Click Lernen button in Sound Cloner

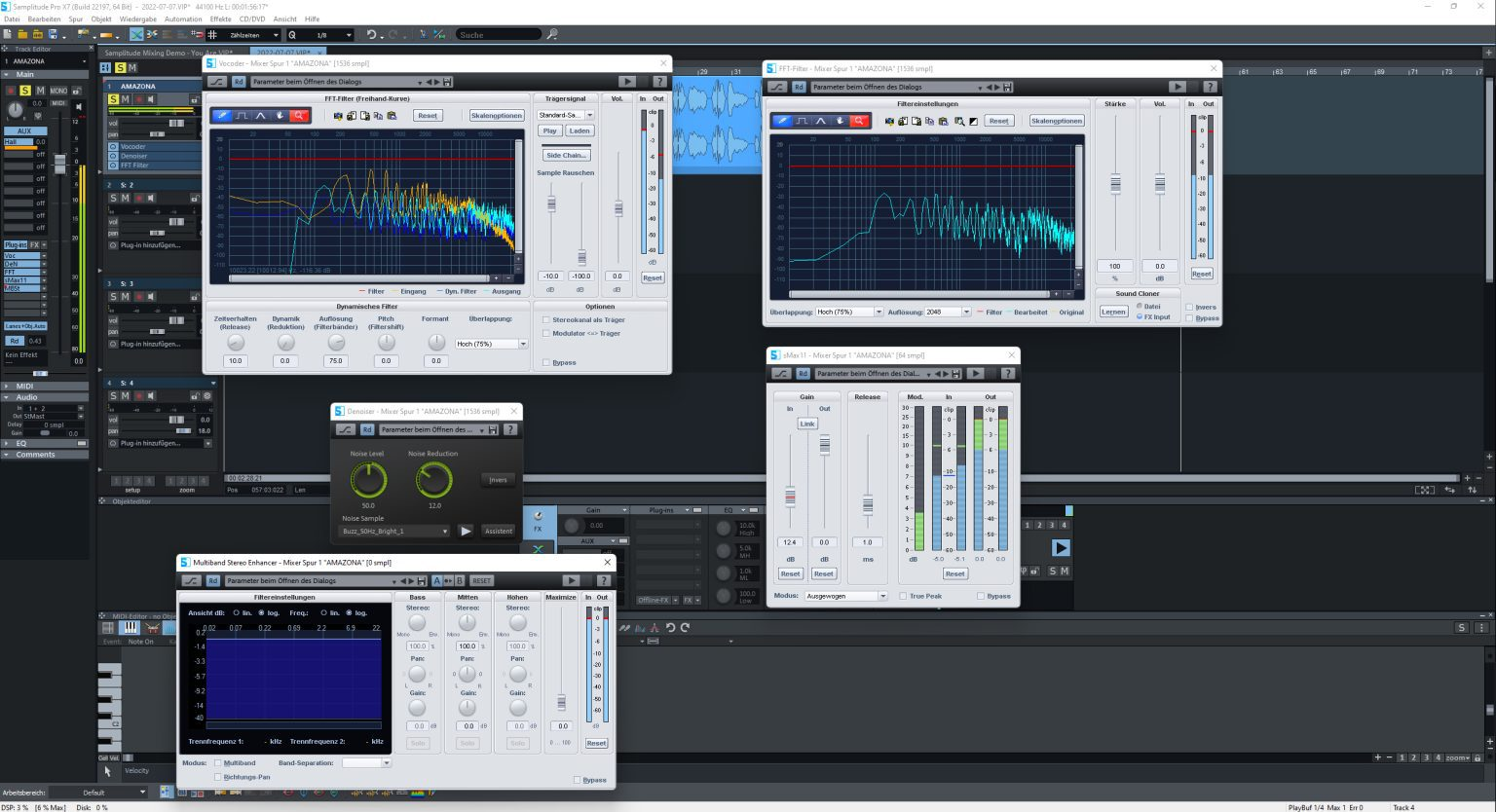(1113, 312)
